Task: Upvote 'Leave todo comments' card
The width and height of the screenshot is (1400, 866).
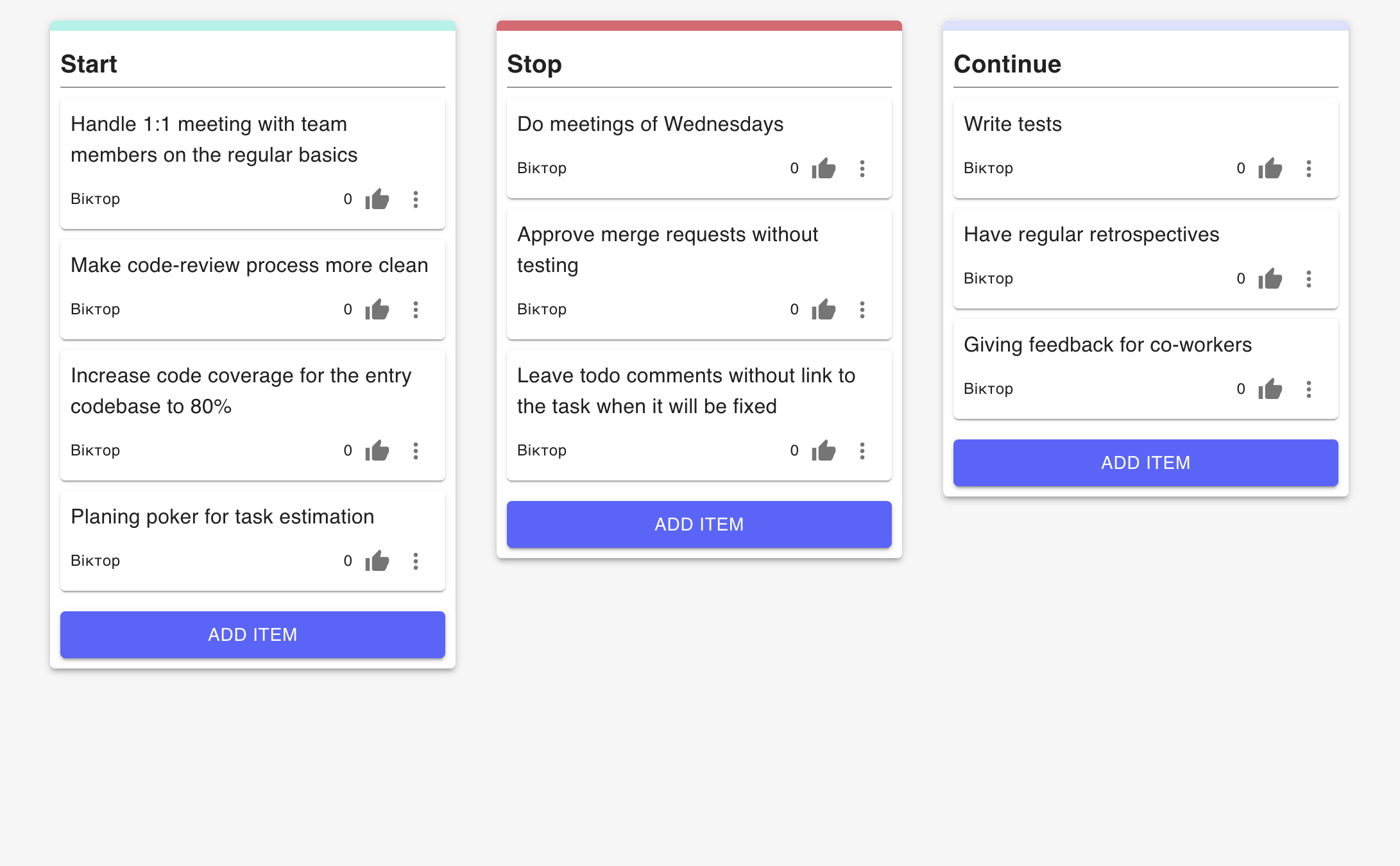Action: click(824, 451)
